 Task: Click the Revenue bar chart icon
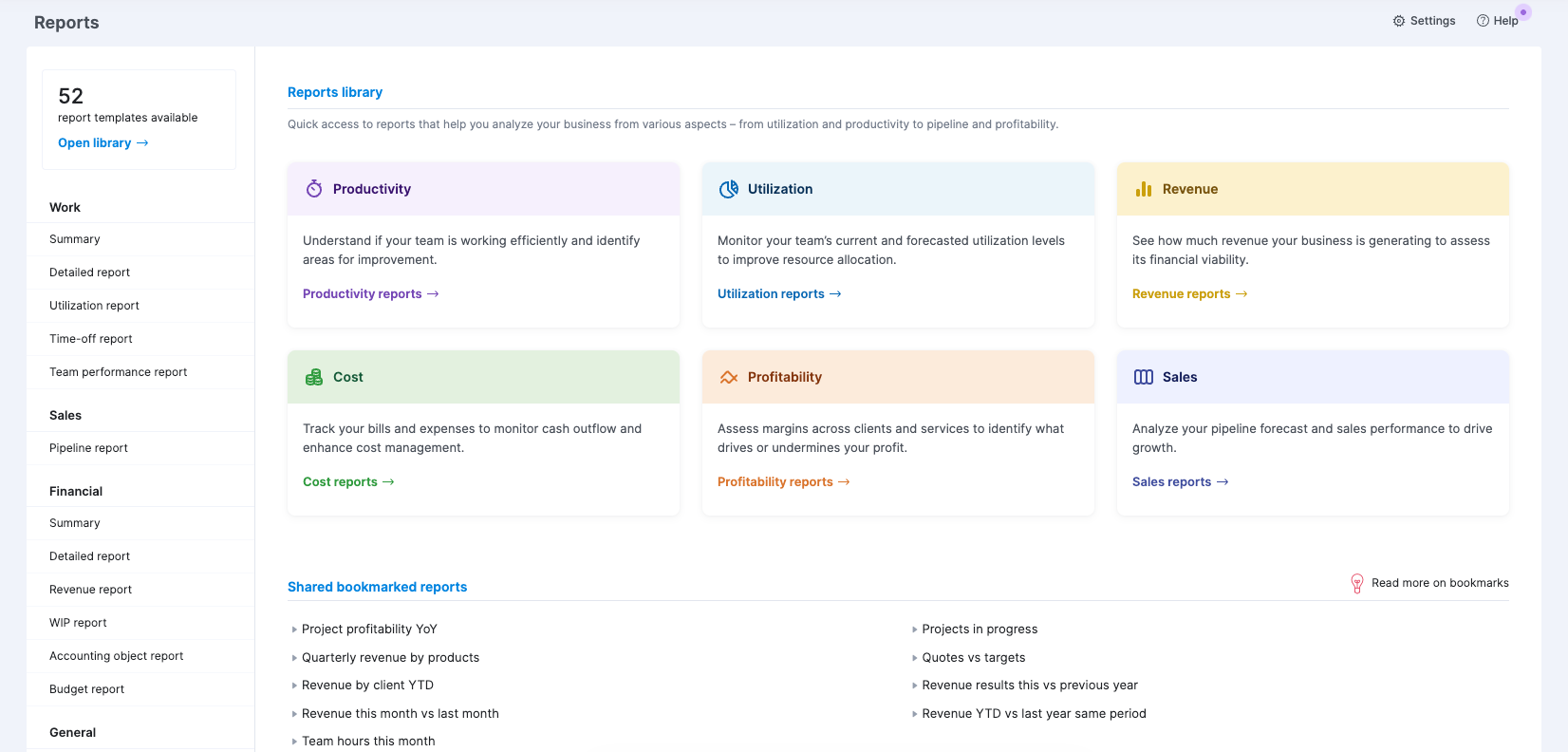[1144, 189]
